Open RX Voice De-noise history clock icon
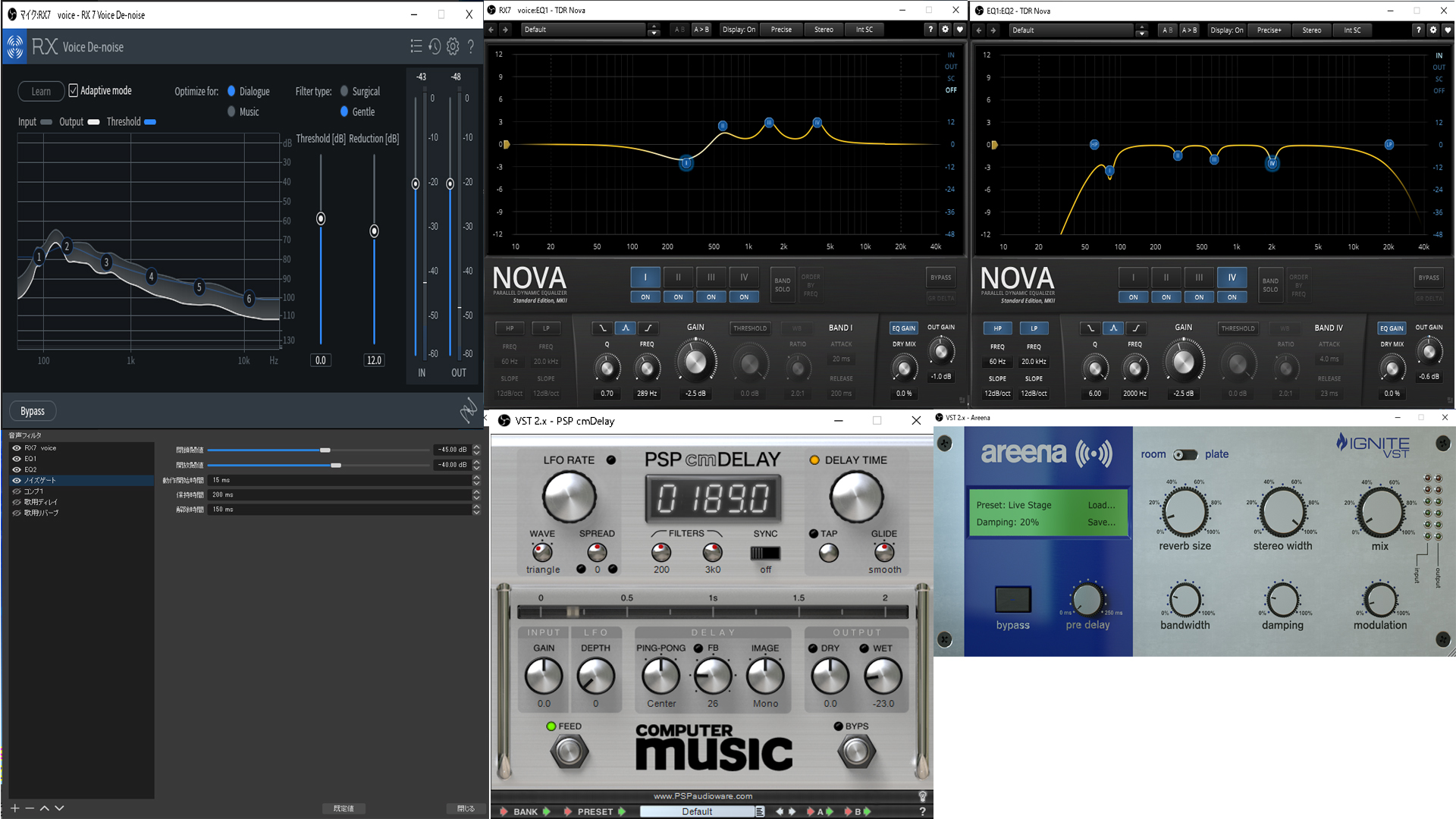The width and height of the screenshot is (1456, 819). [435, 47]
